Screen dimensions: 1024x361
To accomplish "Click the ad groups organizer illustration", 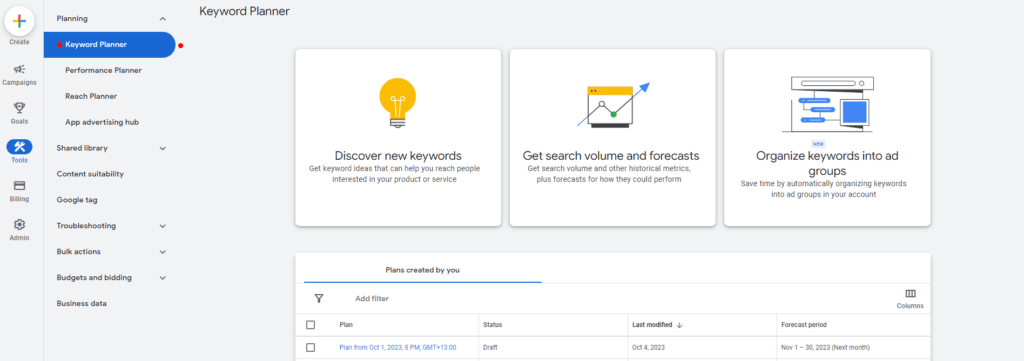I will pos(827,104).
